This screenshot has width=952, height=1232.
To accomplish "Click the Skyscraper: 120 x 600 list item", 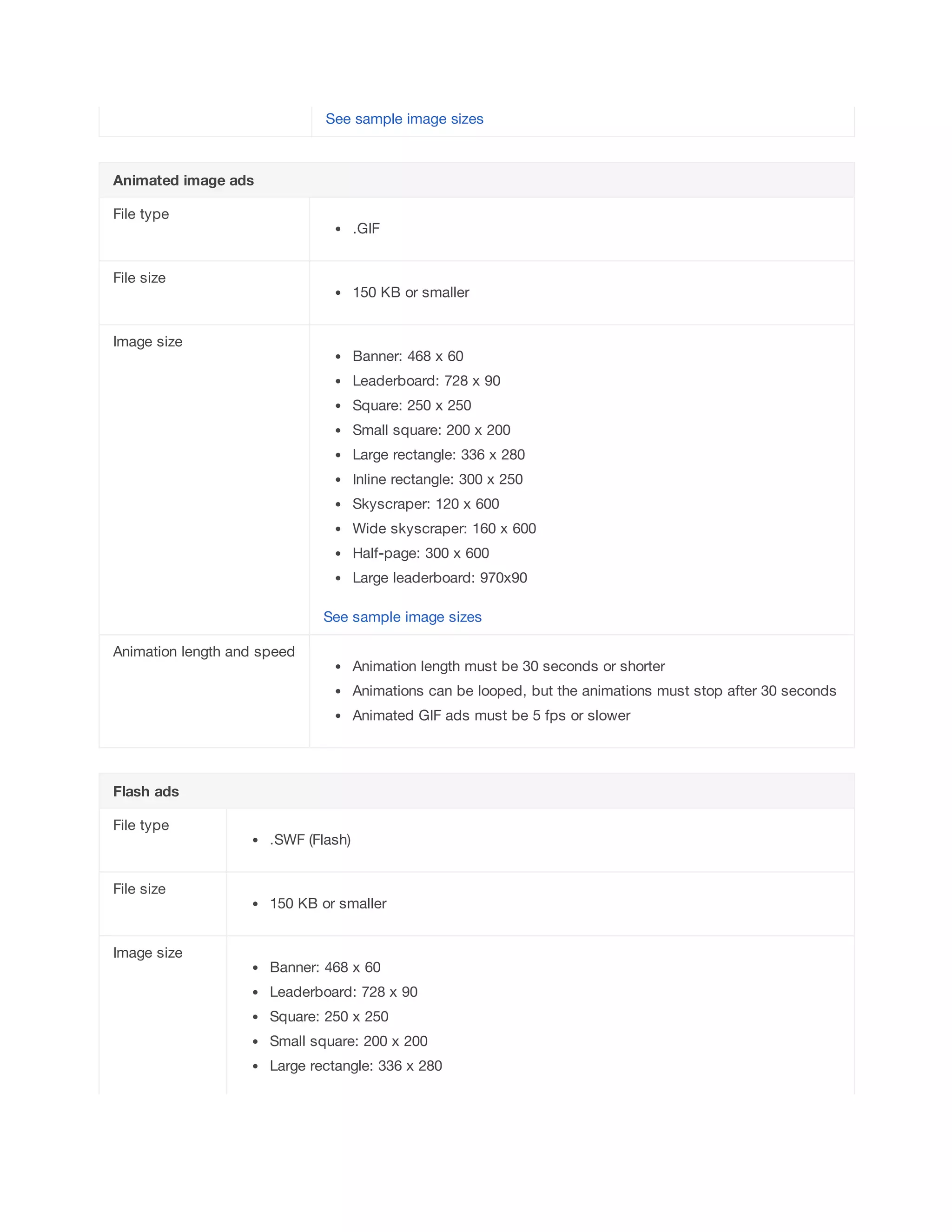I will click(425, 504).
